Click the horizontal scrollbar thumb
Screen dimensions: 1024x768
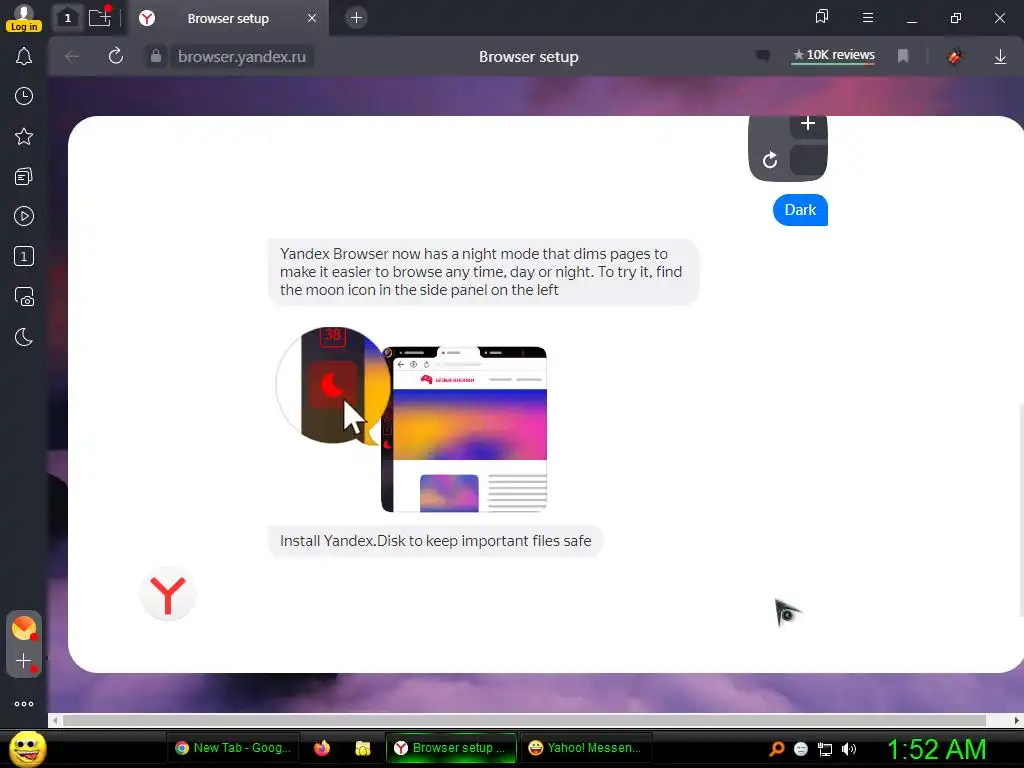(x=524, y=720)
